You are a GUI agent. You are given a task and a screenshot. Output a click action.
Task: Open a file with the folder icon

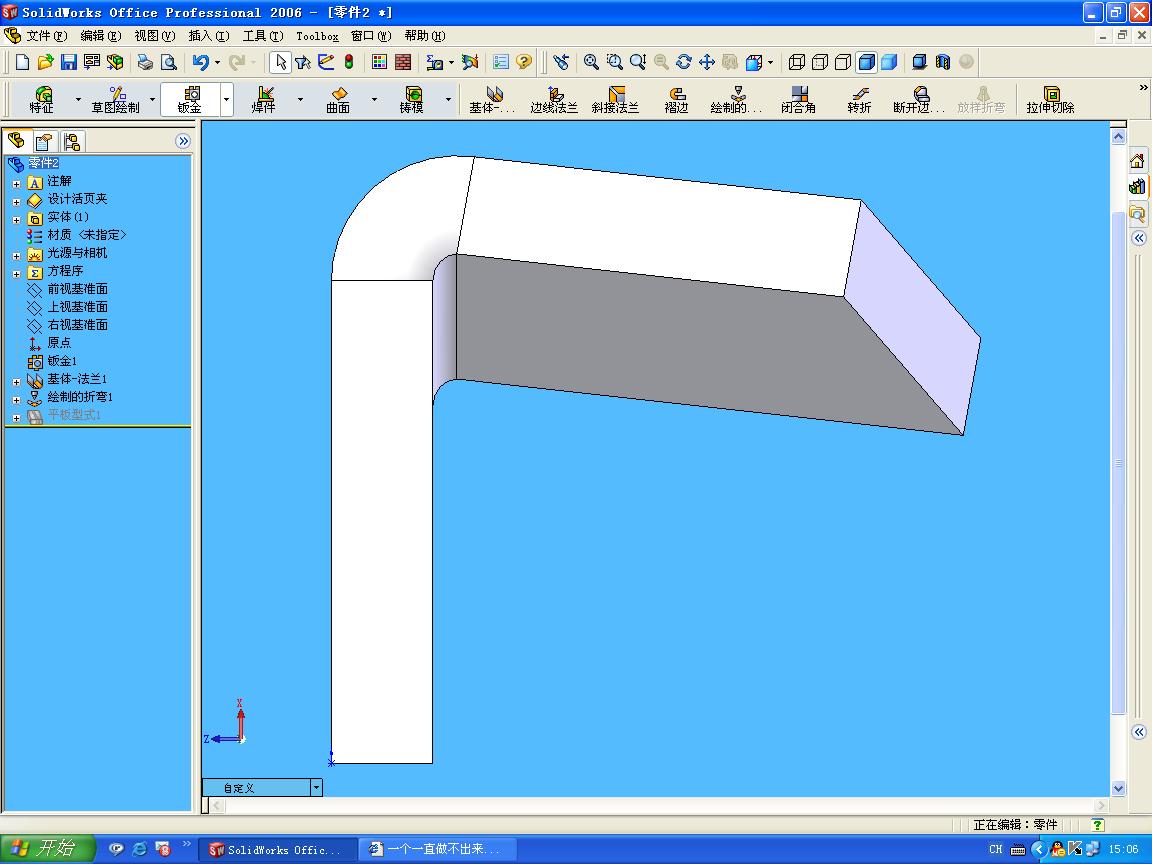click(46, 62)
